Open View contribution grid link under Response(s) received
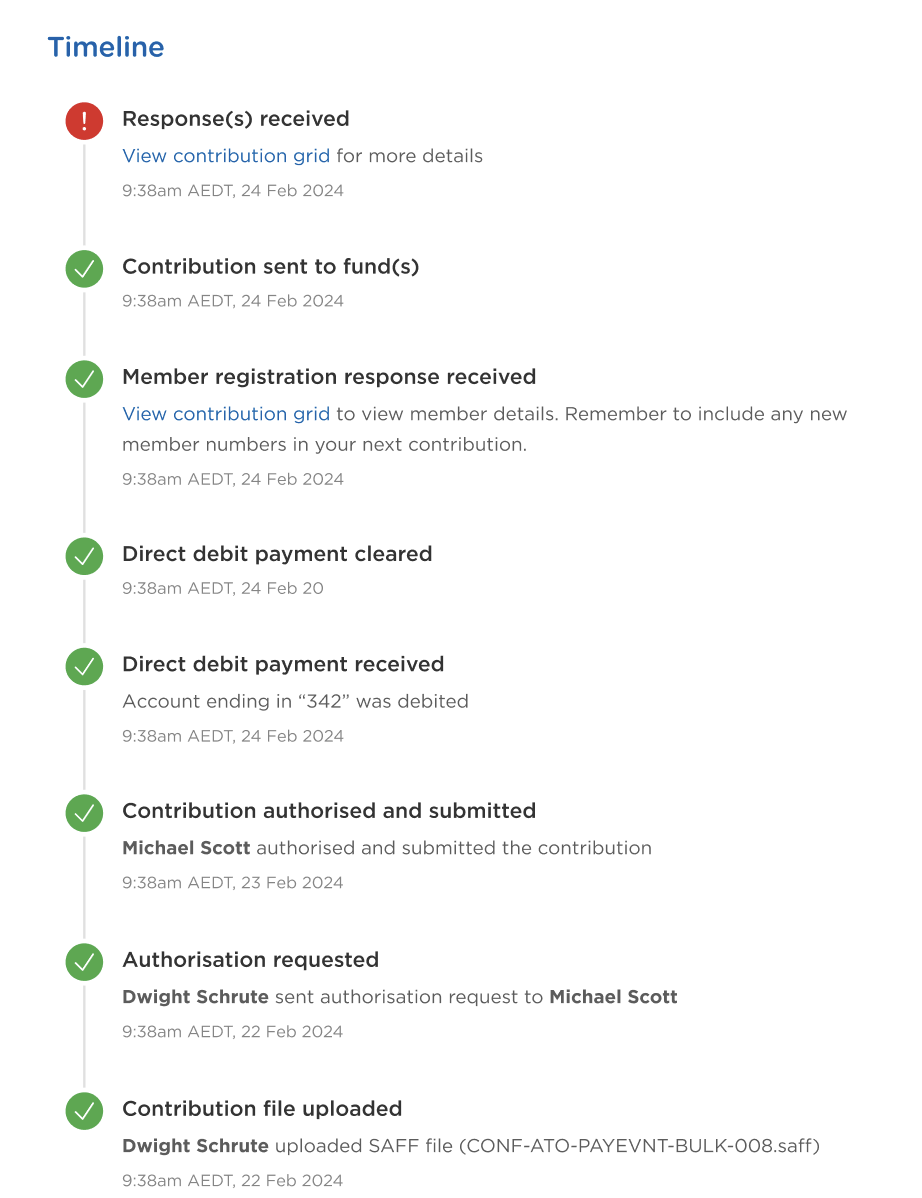The image size is (922, 1198). 226,156
